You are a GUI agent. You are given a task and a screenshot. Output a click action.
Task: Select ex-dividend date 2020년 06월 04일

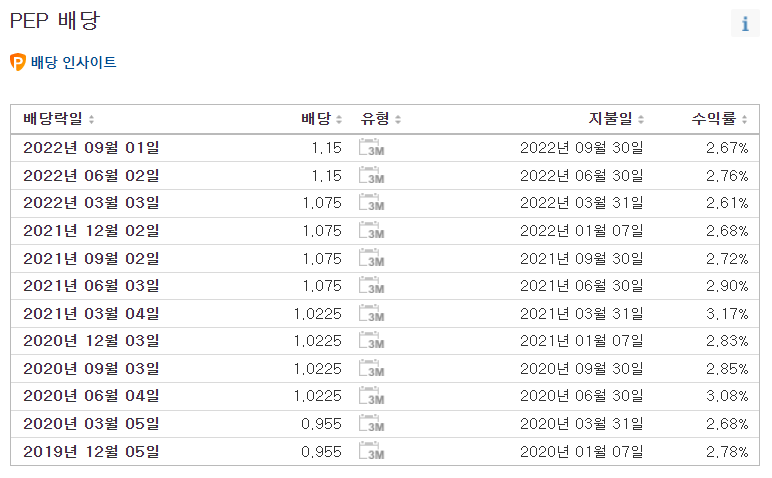click(x=91, y=396)
